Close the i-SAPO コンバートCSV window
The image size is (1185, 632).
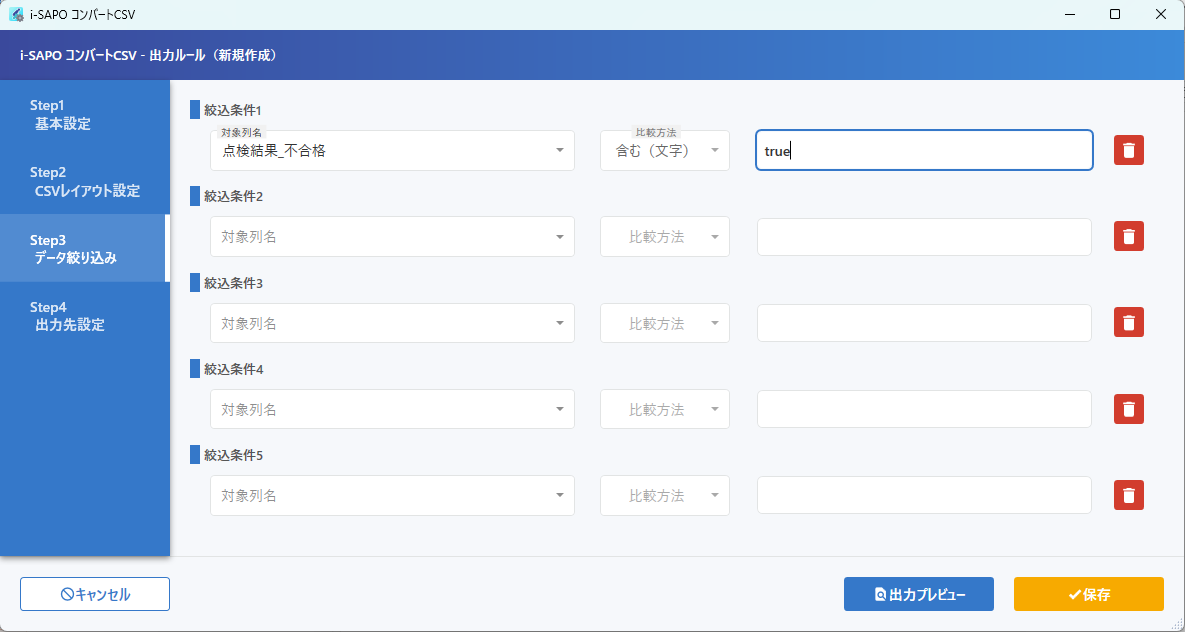point(1161,14)
